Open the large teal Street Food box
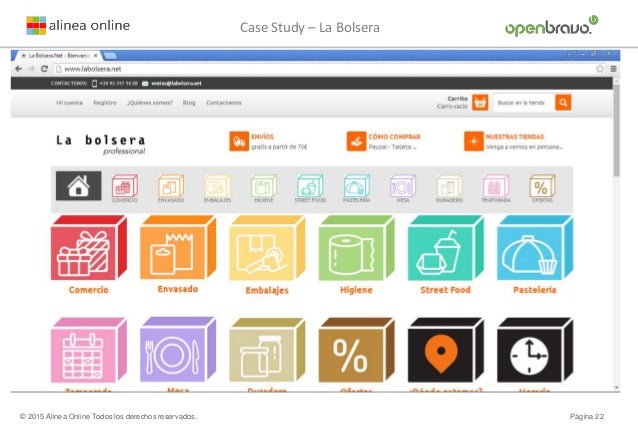 tap(446, 248)
